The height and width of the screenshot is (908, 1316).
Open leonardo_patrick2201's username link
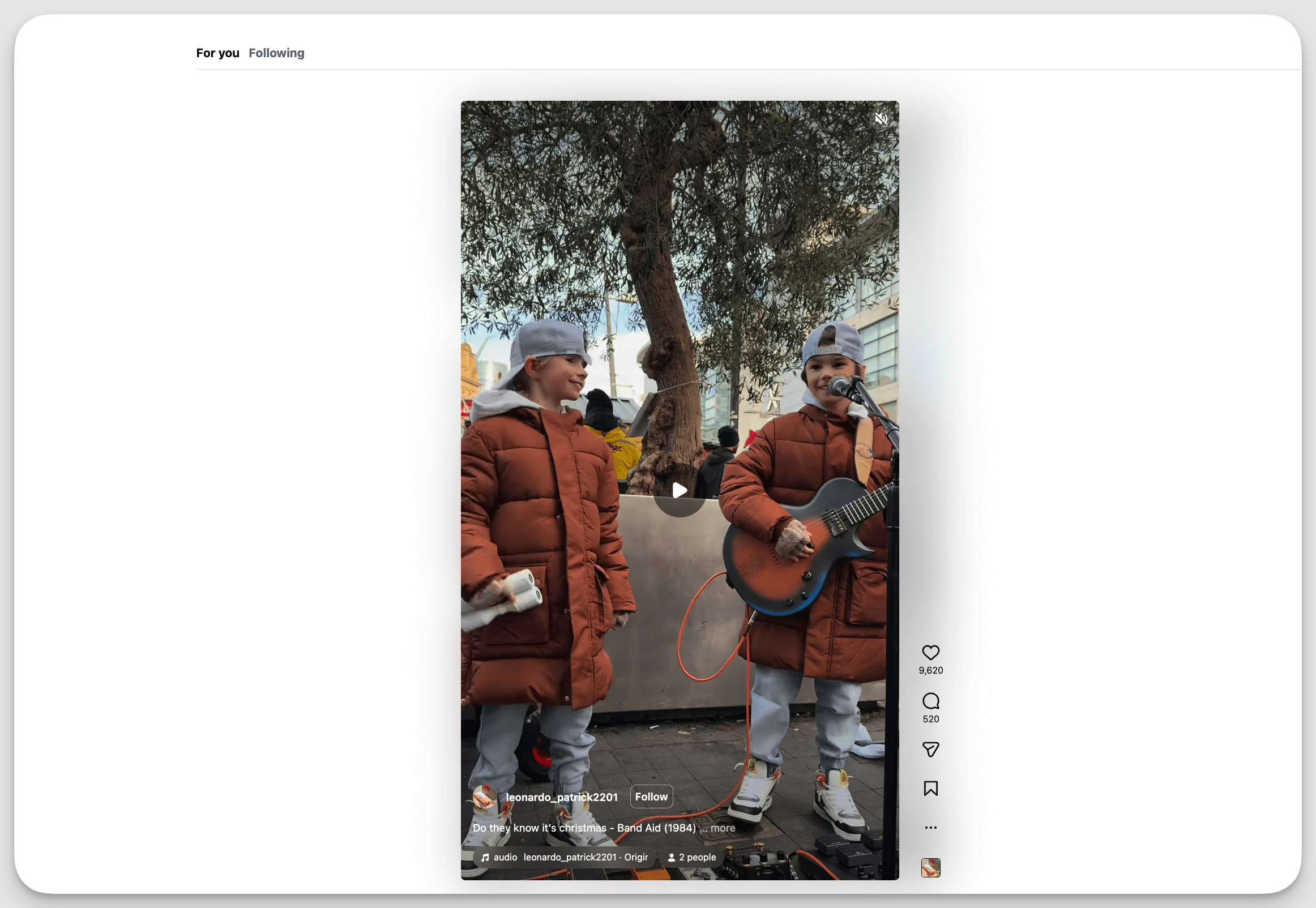point(562,796)
